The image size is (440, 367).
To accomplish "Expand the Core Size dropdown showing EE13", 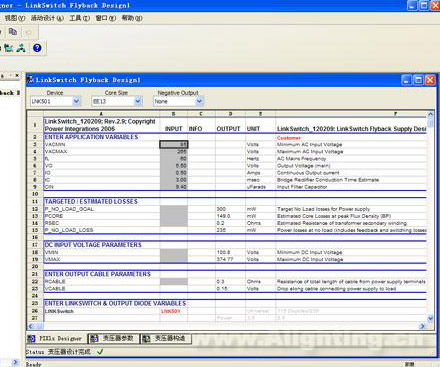I will 117,101.
